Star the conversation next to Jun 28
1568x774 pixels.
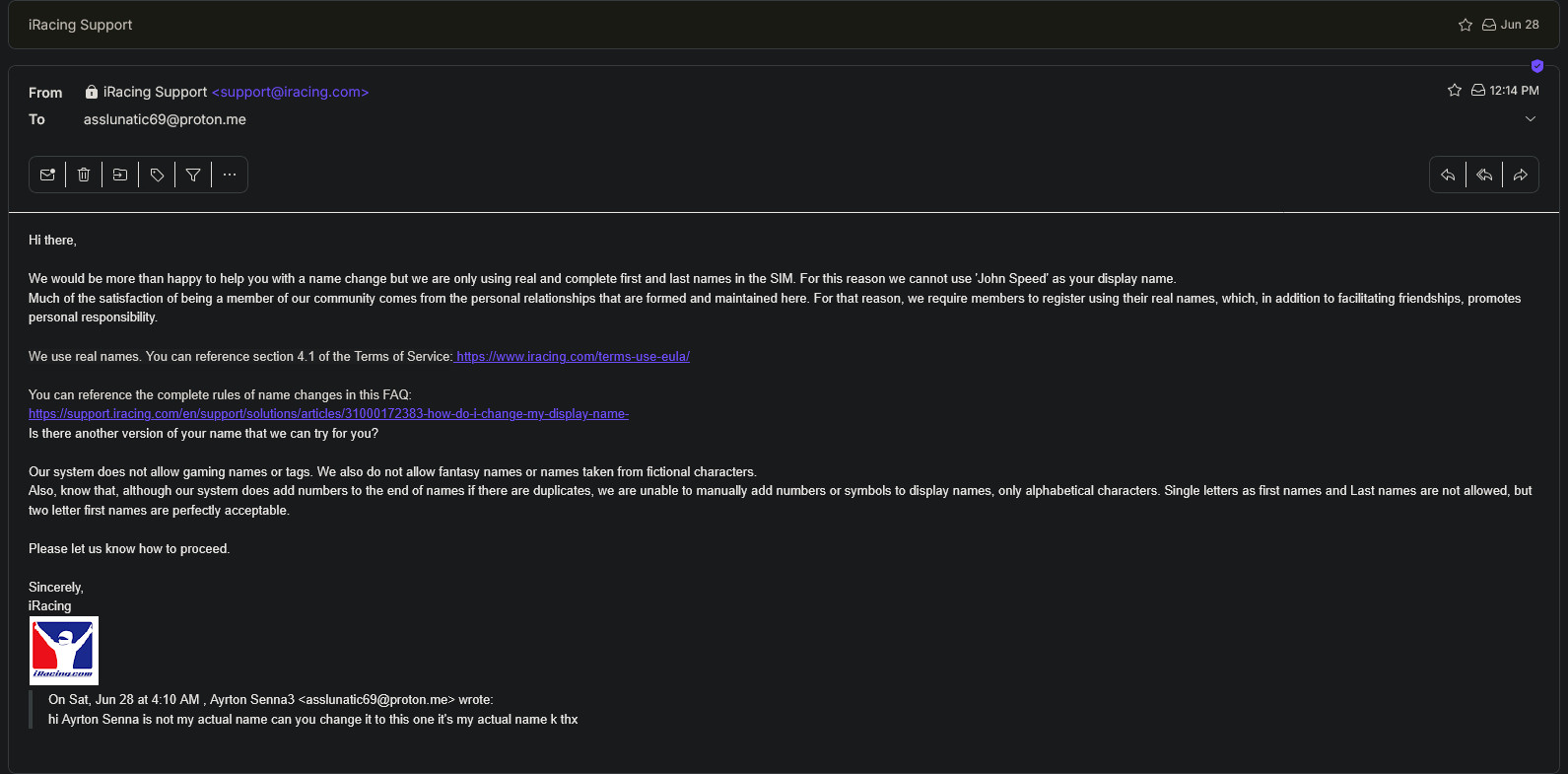(x=1466, y=25)
